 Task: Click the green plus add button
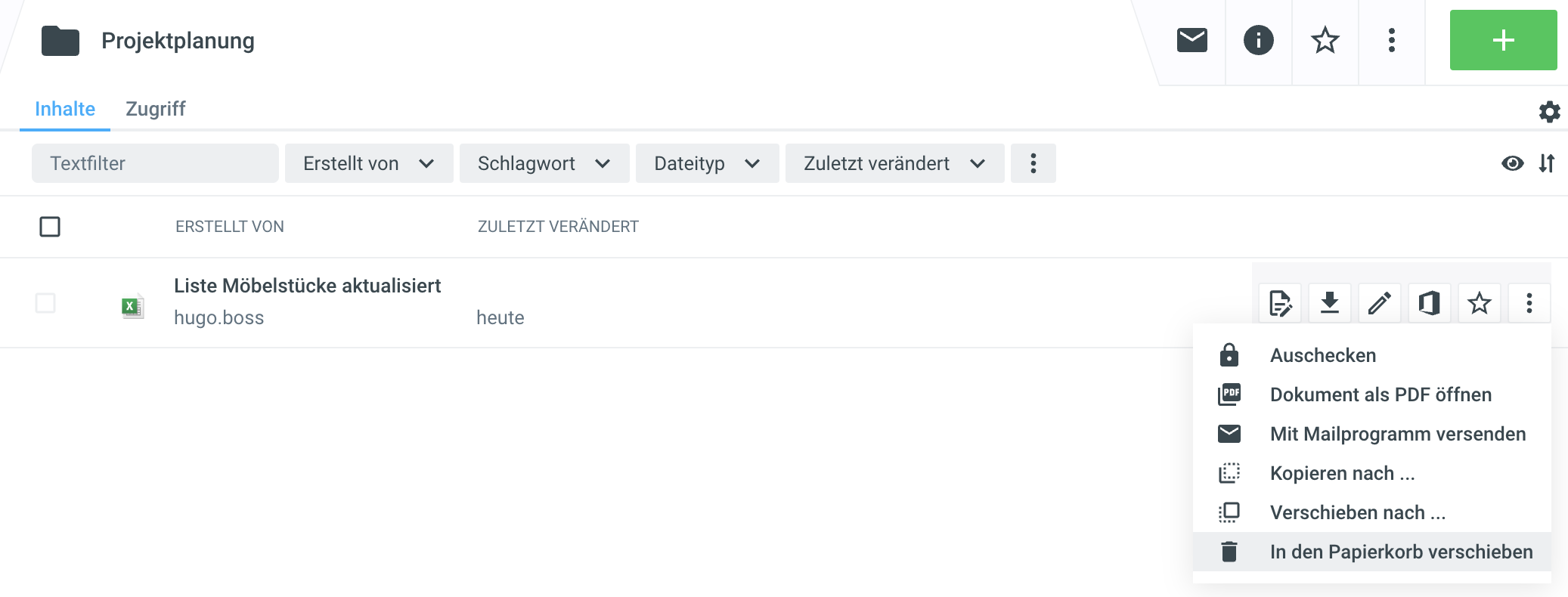point(1502,40)
